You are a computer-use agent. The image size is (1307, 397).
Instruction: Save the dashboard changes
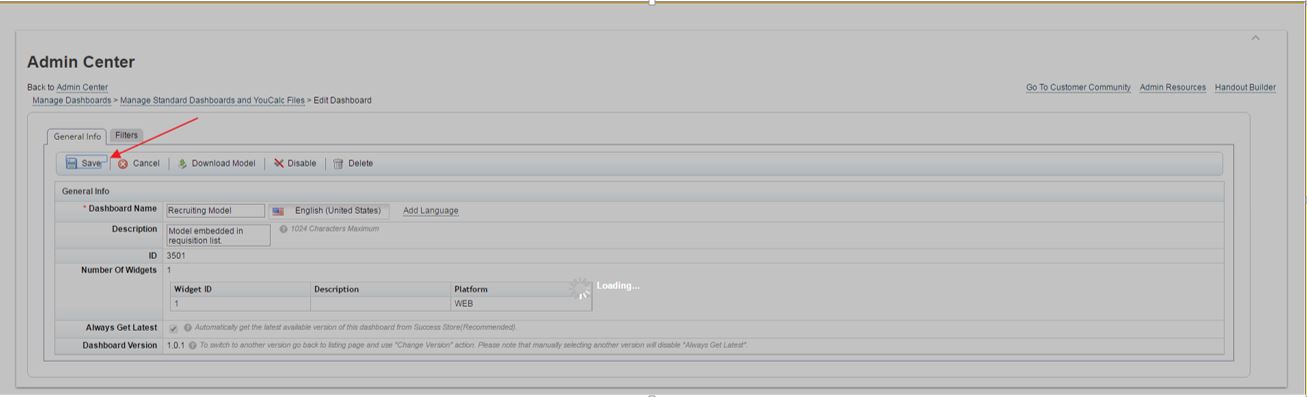[x=85, y=163]
